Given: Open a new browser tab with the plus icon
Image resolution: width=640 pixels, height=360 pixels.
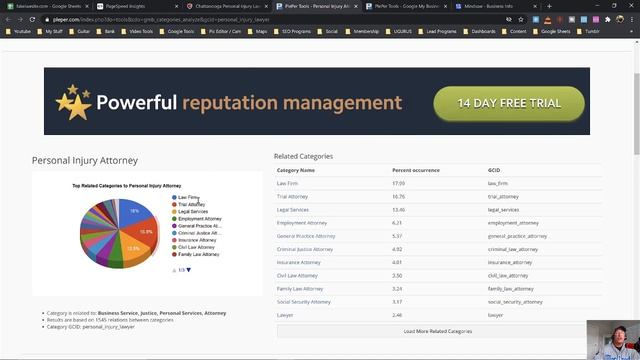Looking at the screenshot, I should coord(549,6).
